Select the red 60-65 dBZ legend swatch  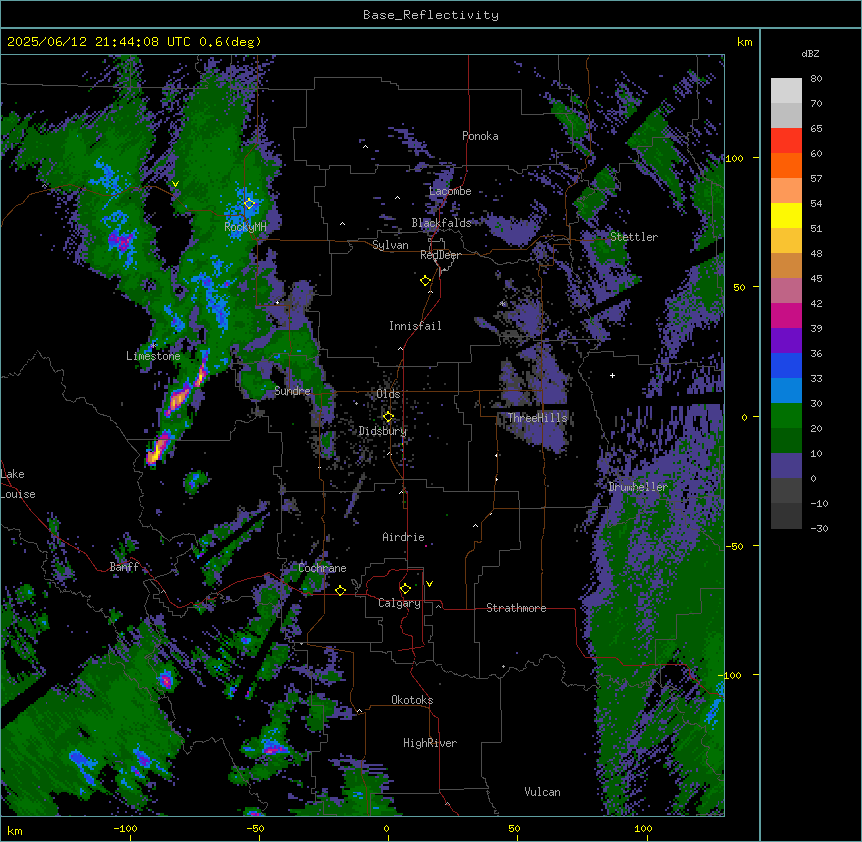pyautogui.click(x=786, y=141)
